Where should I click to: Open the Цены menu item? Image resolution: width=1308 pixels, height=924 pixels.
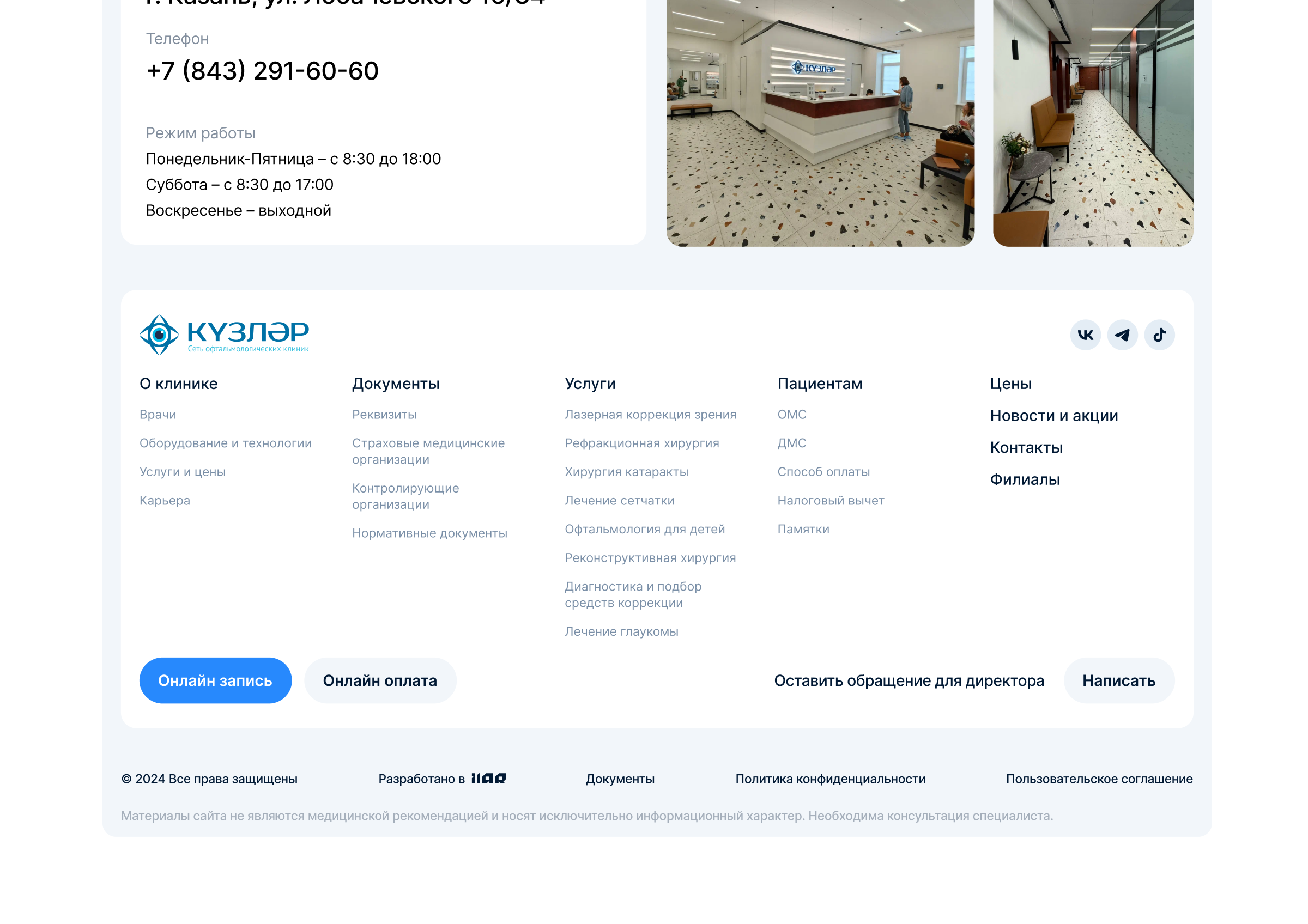point(1010,384)
